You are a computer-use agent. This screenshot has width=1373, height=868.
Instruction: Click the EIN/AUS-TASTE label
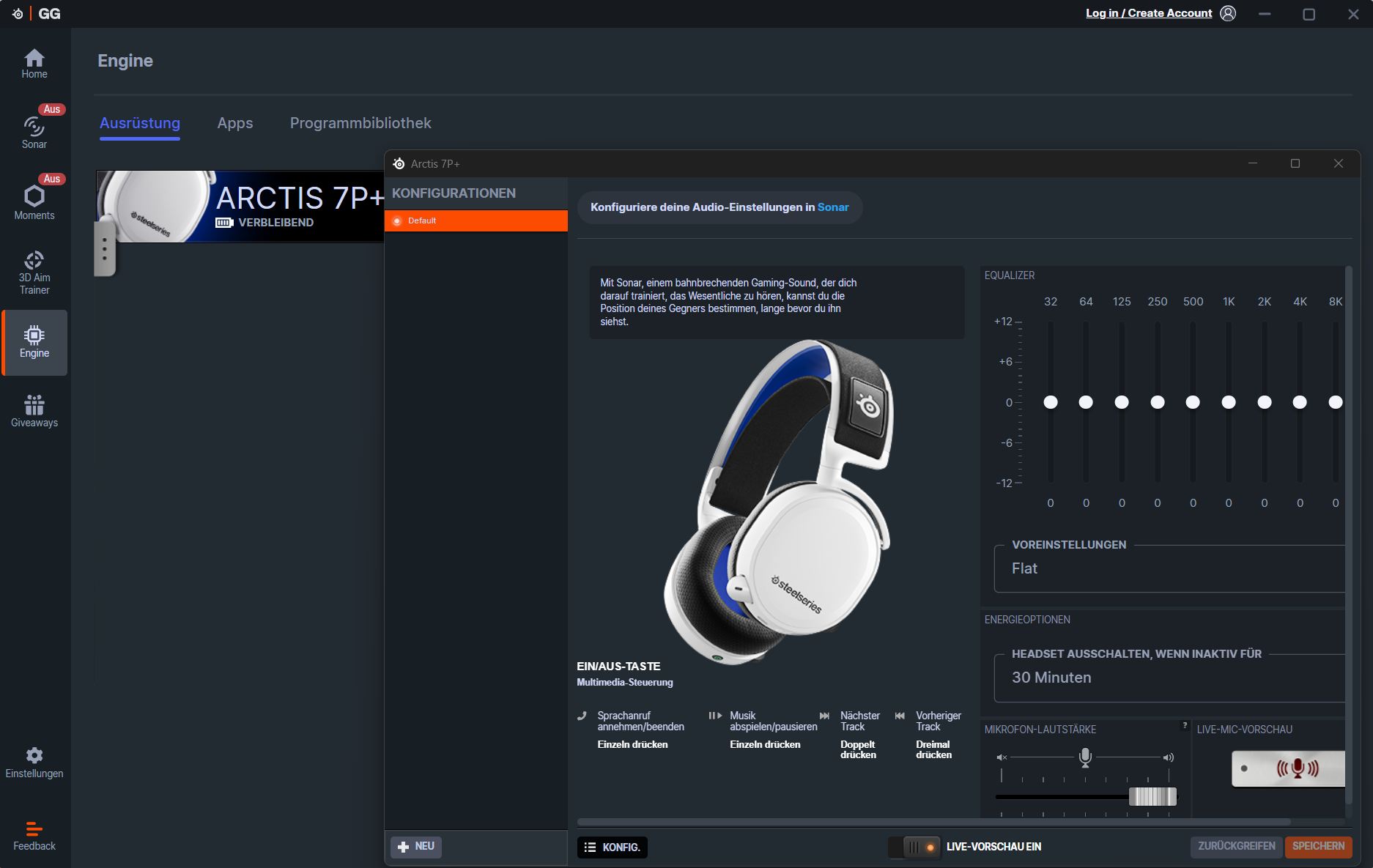618,667
